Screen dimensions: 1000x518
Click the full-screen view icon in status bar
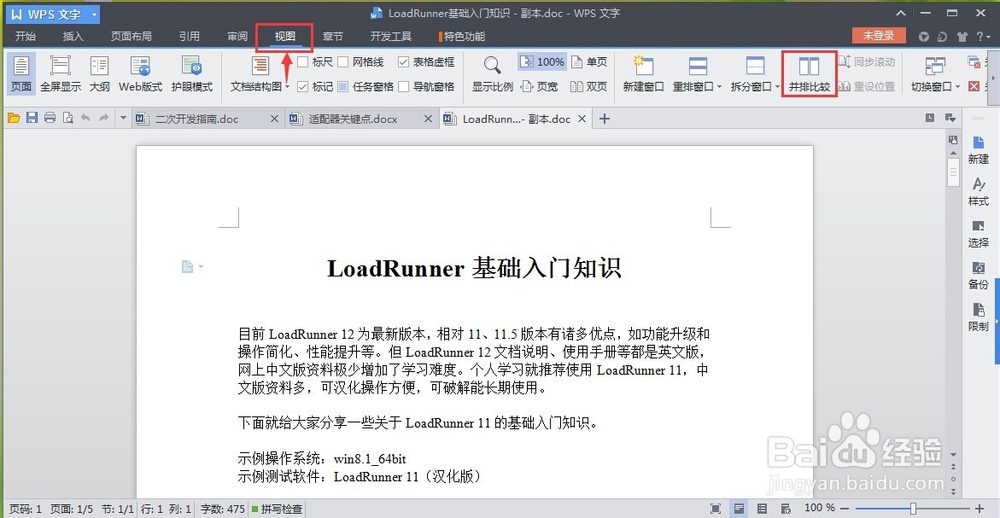716,508
